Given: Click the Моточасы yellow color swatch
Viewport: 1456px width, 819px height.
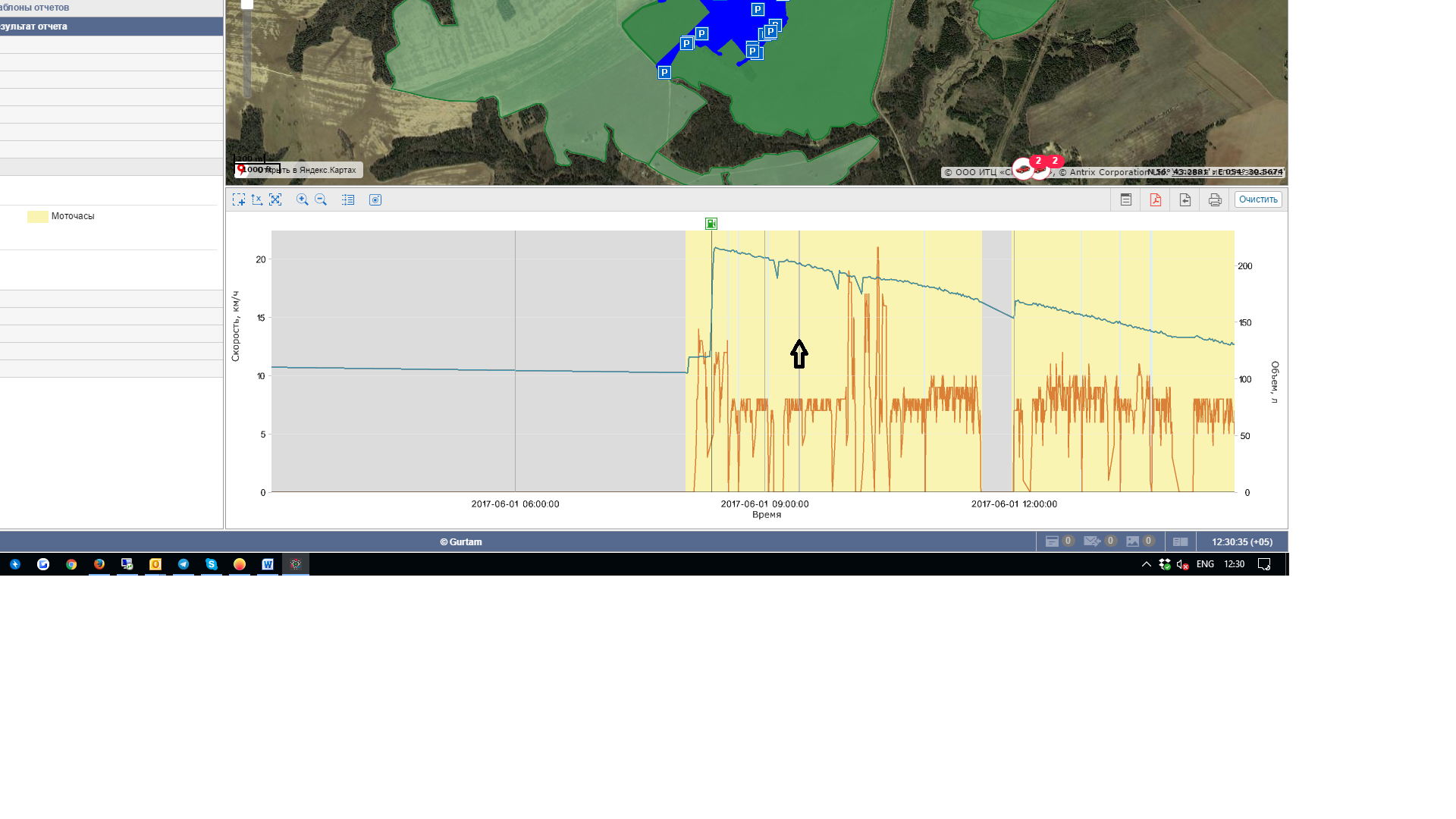Looking at the screenshot, I should click(37, 217).
